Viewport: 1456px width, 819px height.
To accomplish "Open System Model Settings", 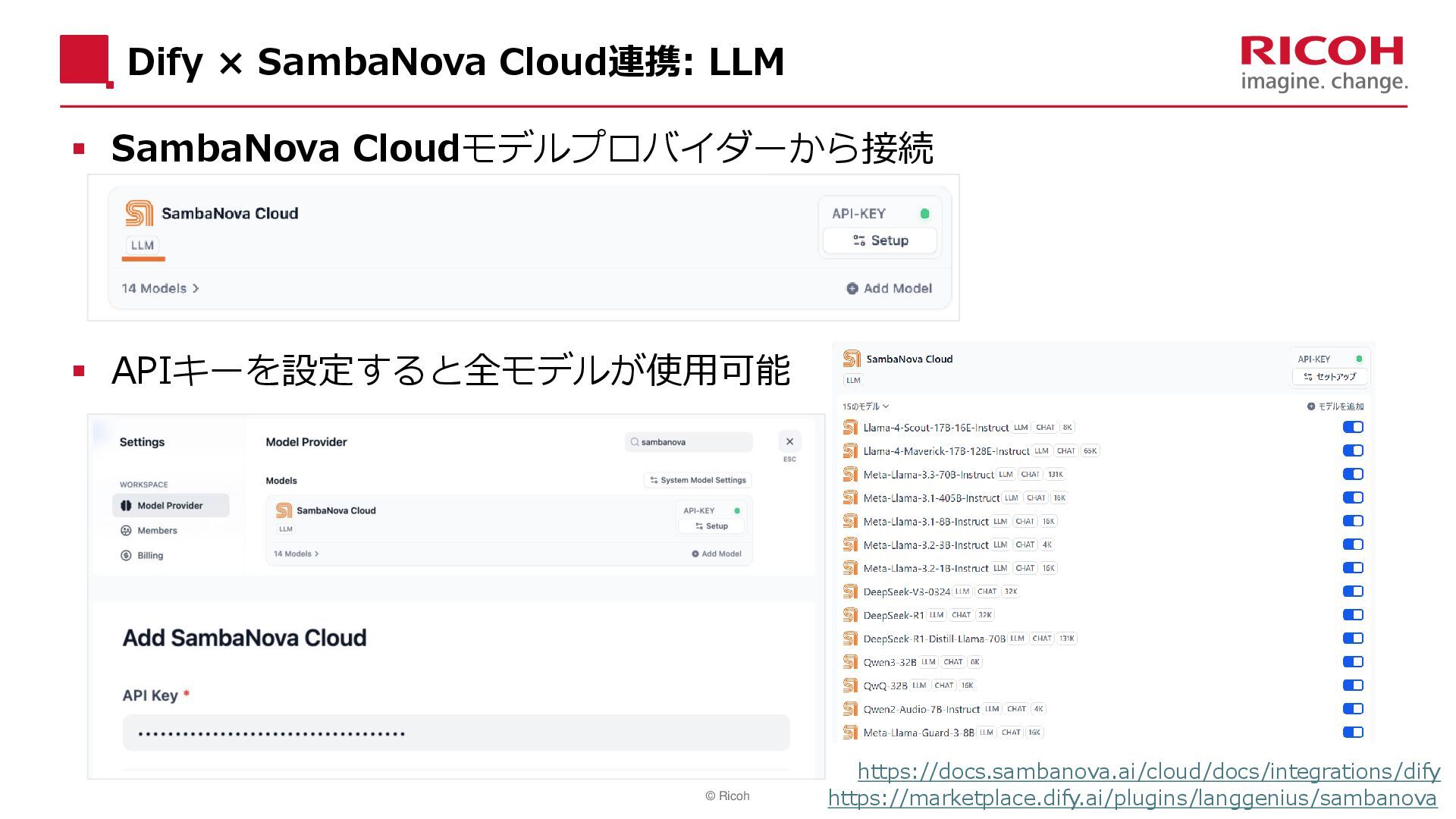I will point(698,480).
